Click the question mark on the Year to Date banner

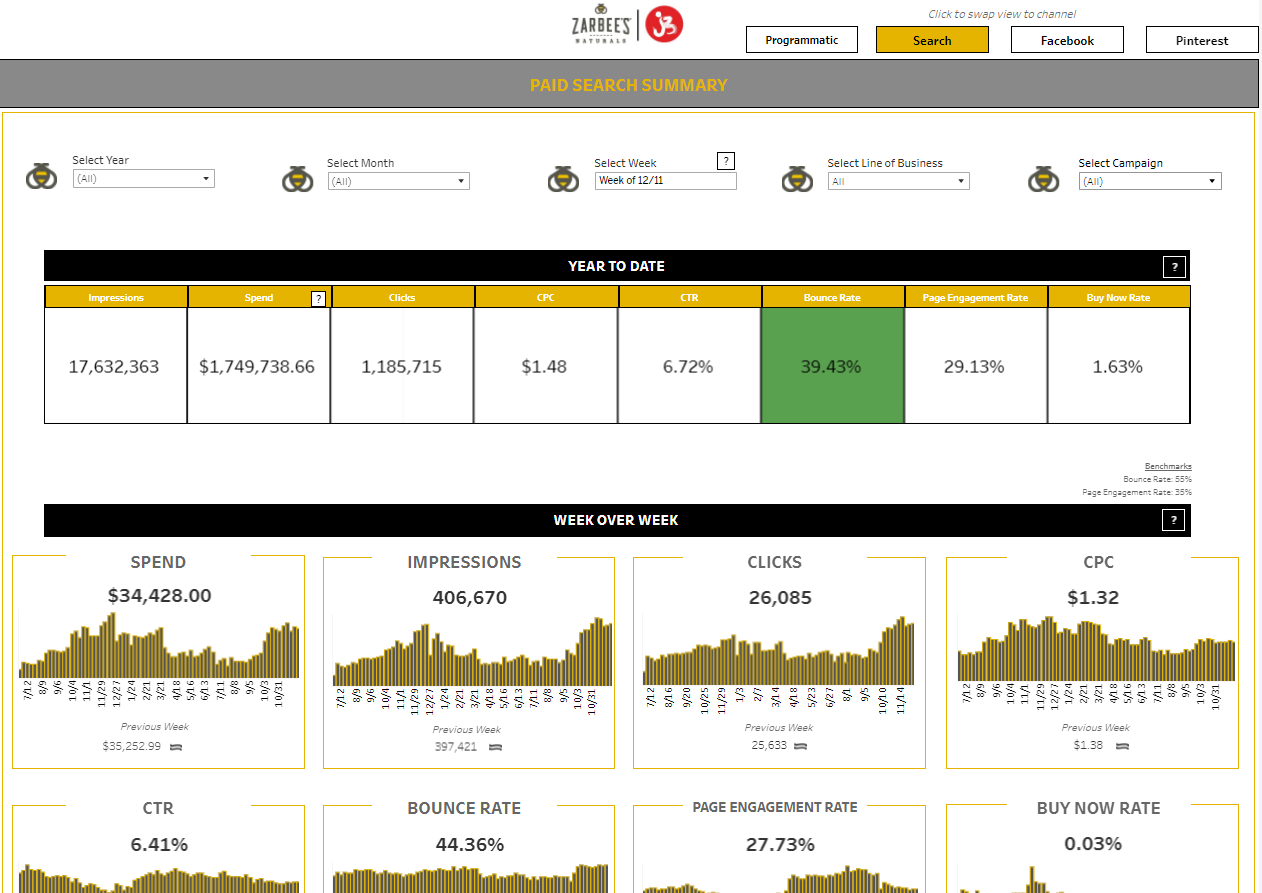(1173, 266)
